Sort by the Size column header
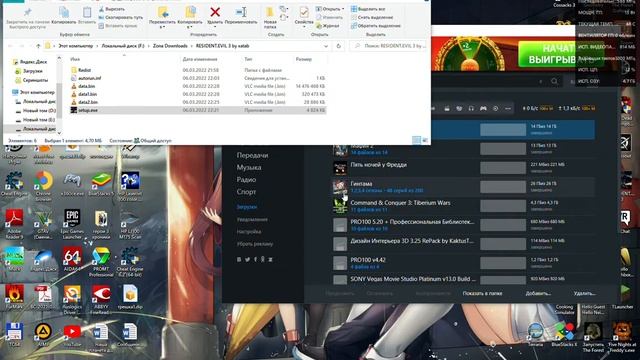Image resolution: width=640 pixels, height=360 pixels. pyautogui.click(x=304, y=59)
